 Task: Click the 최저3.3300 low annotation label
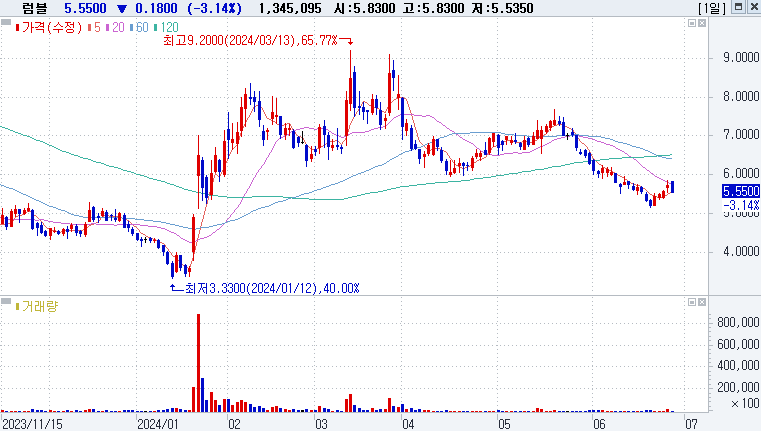pyautogui.click(x=272, y=288)
